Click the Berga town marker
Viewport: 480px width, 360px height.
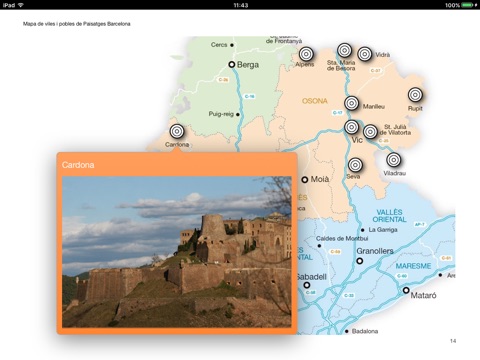tap(232, 64)
